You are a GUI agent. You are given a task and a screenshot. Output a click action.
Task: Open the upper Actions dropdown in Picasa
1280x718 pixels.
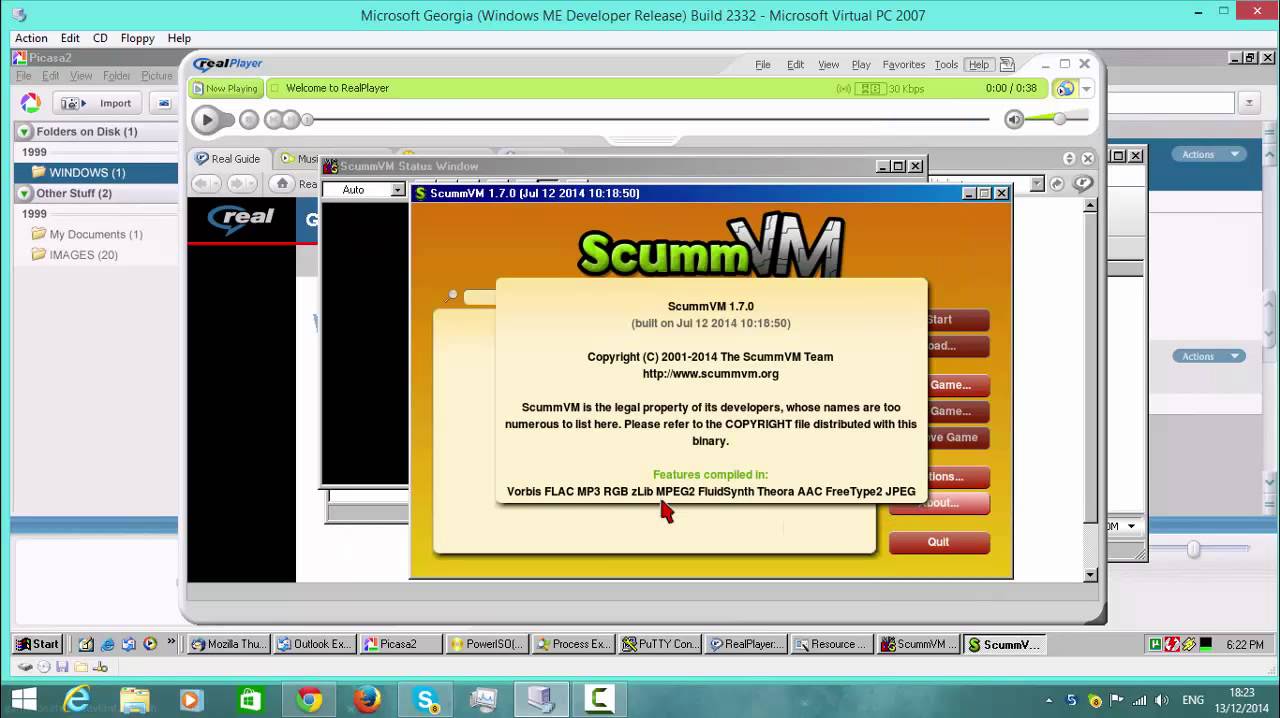pos(1210,154)
